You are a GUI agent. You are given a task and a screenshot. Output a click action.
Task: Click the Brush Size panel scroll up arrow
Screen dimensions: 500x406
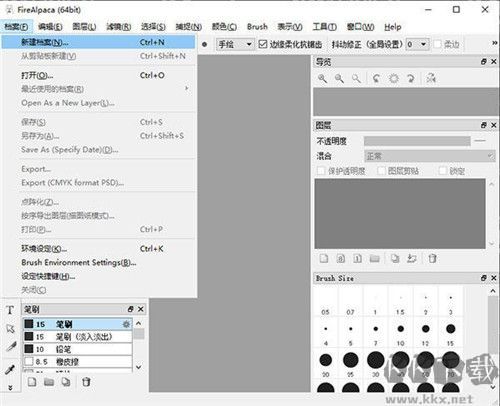(493, 291)
